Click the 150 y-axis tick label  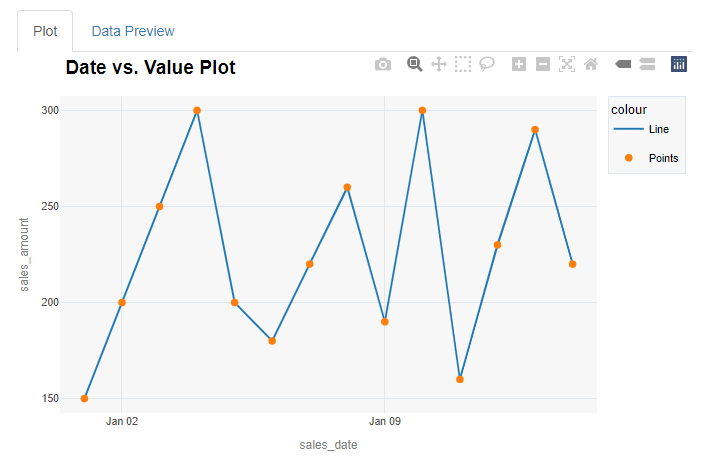tap(50, 398)
